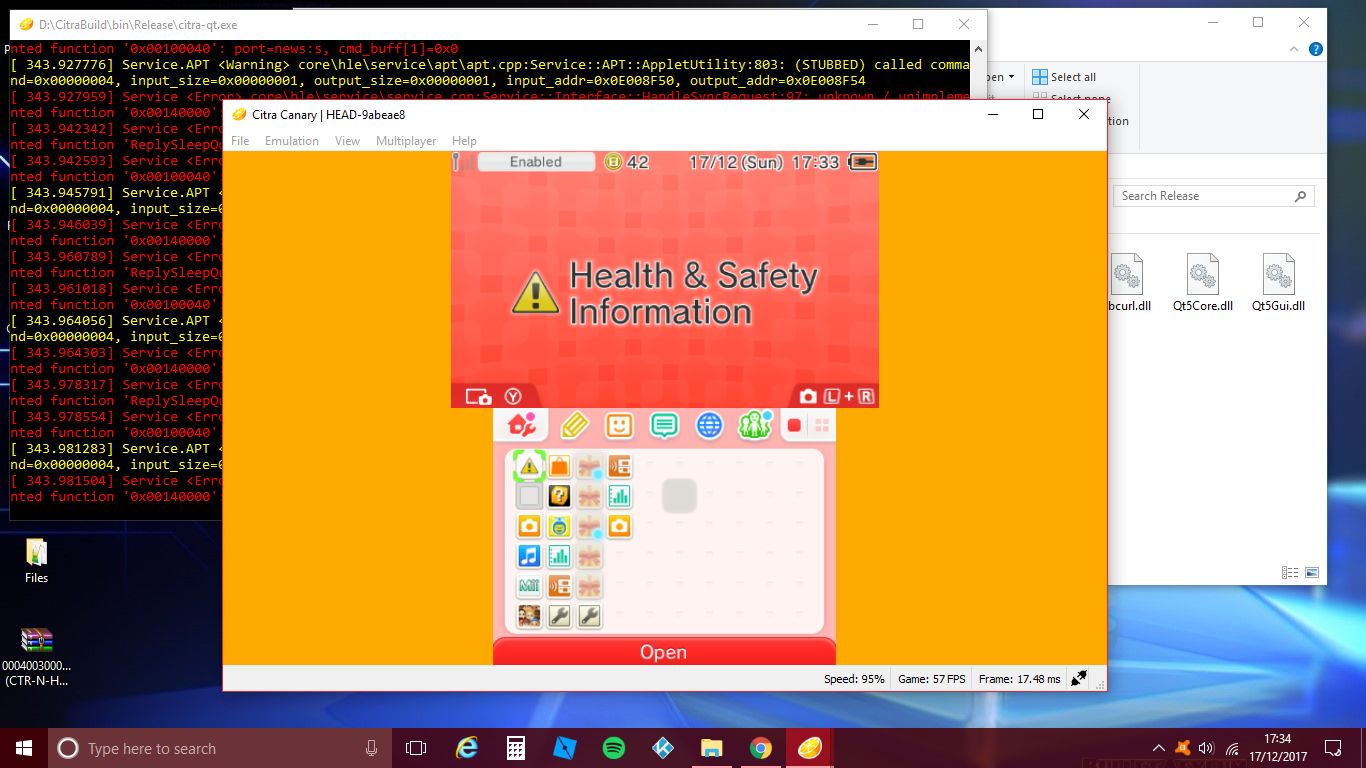Launch Internet Explorer from the taskbar
The height and width of the screenshot is (768, 1366).
tap(467, 748)
